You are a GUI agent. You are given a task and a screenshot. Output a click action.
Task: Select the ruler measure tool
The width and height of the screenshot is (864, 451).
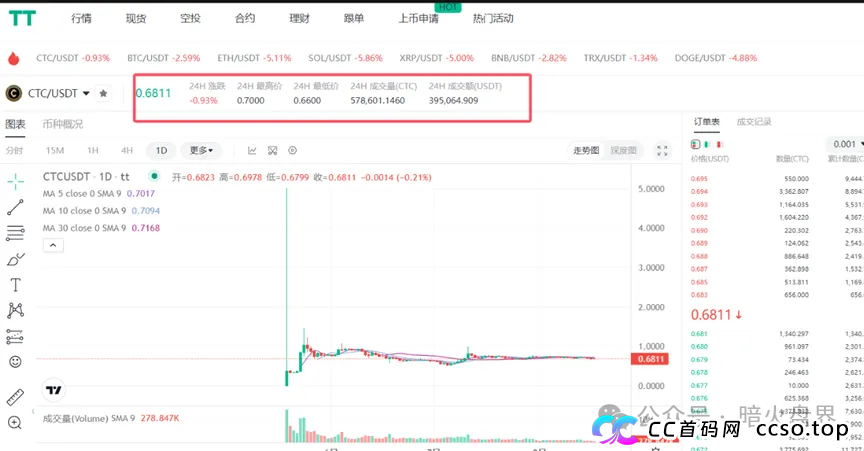[x=15, y=397]
